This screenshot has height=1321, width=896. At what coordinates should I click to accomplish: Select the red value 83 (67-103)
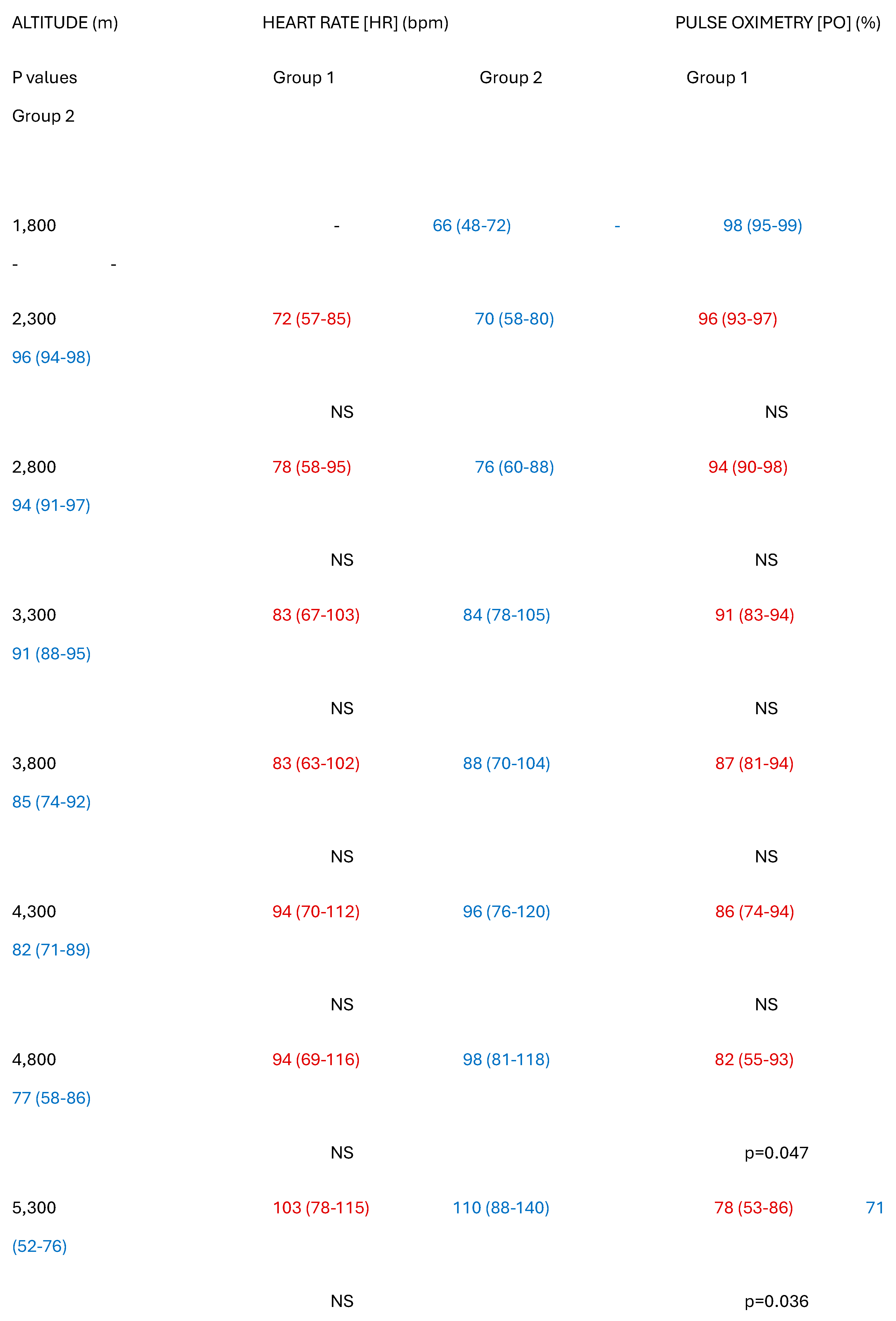316,615
